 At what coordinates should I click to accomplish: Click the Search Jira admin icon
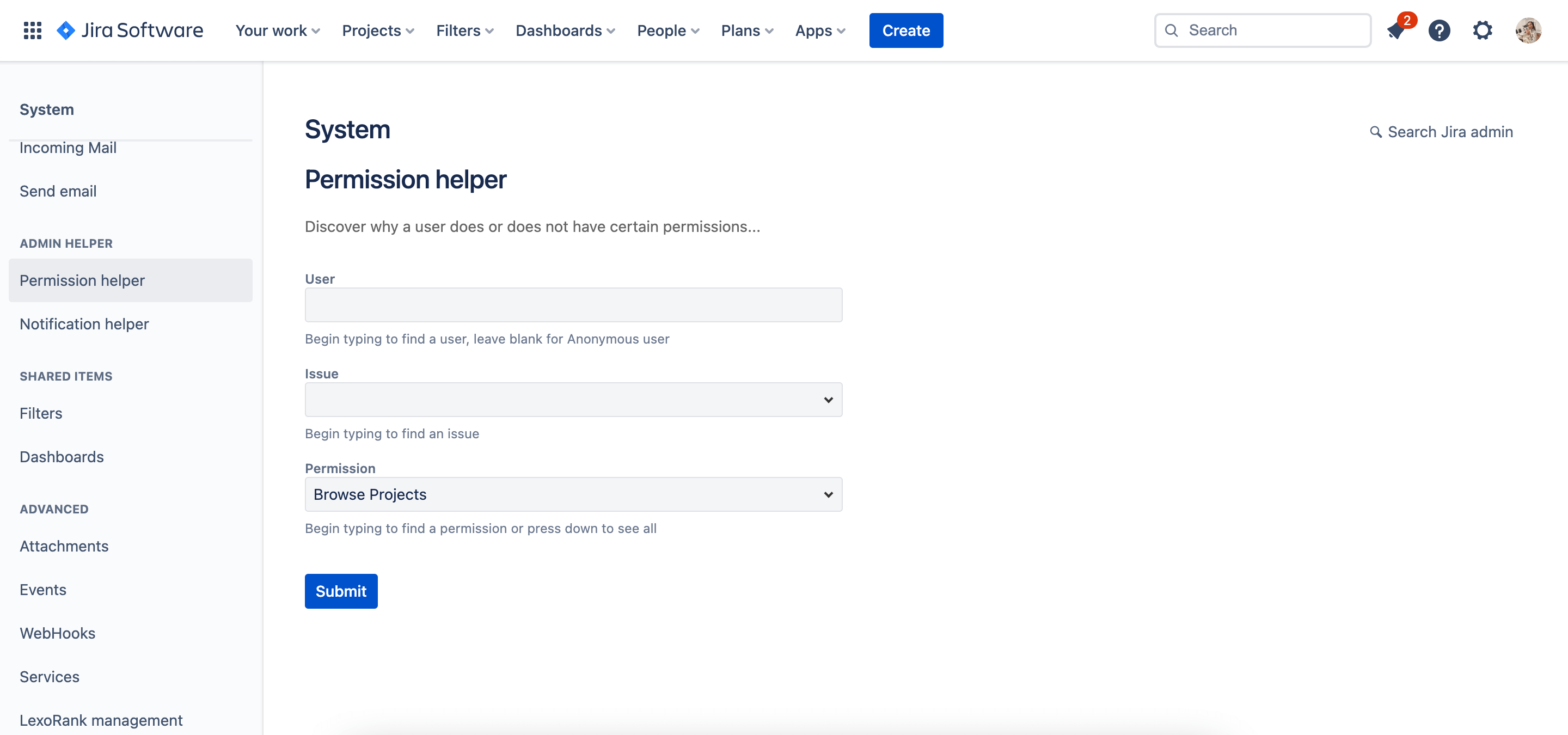[x=1376, y=131]
